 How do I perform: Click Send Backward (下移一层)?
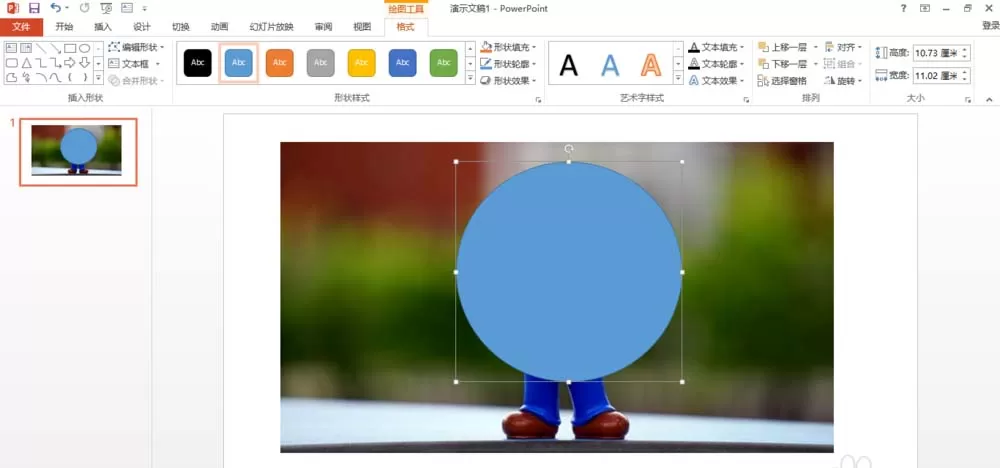[x=783, y=64]
